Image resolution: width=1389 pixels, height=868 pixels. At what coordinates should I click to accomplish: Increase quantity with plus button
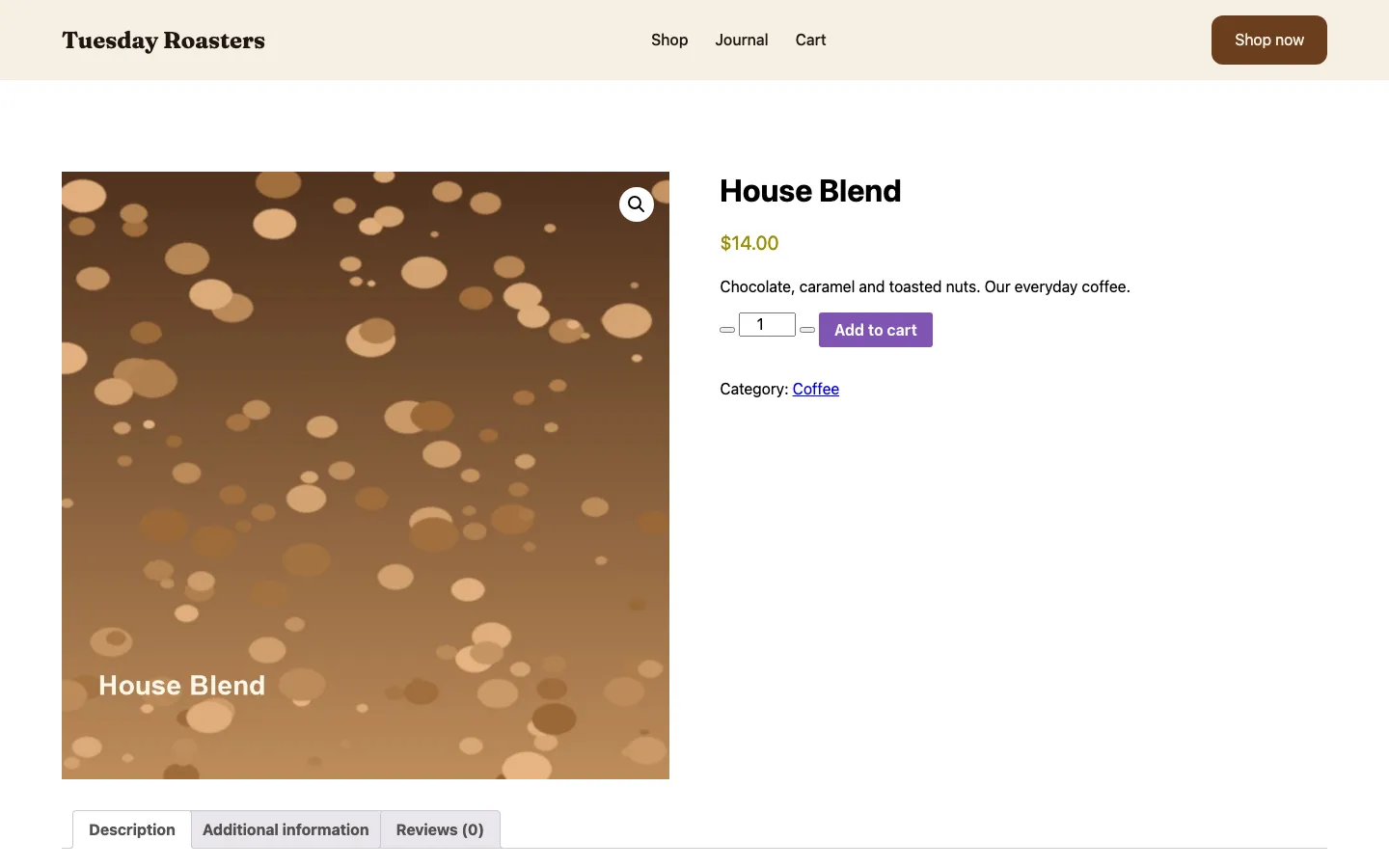(x=807, y=330)
